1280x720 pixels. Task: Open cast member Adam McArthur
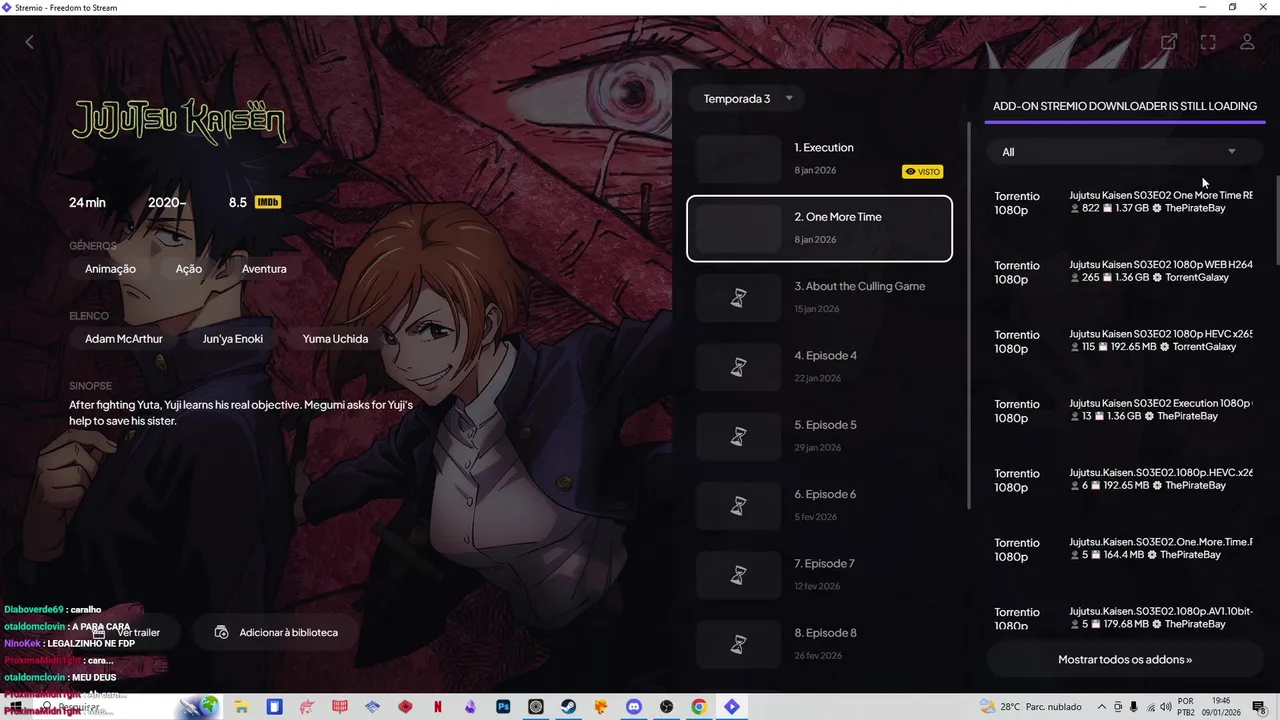click(x=124, y=339)
